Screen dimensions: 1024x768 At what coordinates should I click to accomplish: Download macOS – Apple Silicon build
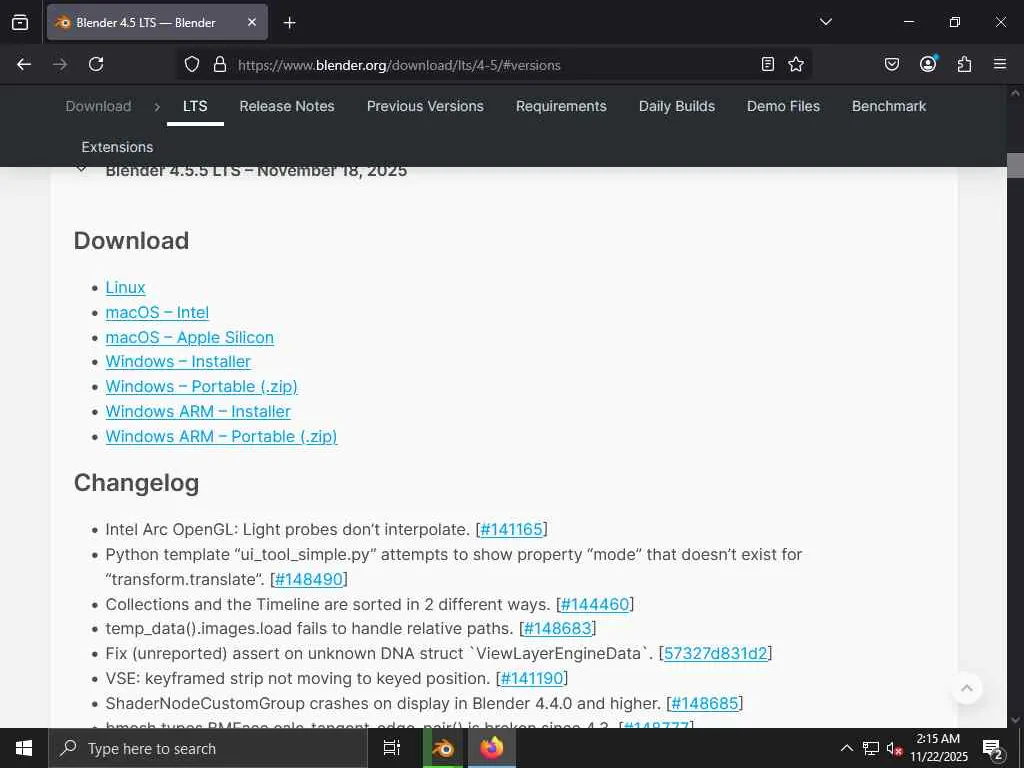tap(189, 337)
